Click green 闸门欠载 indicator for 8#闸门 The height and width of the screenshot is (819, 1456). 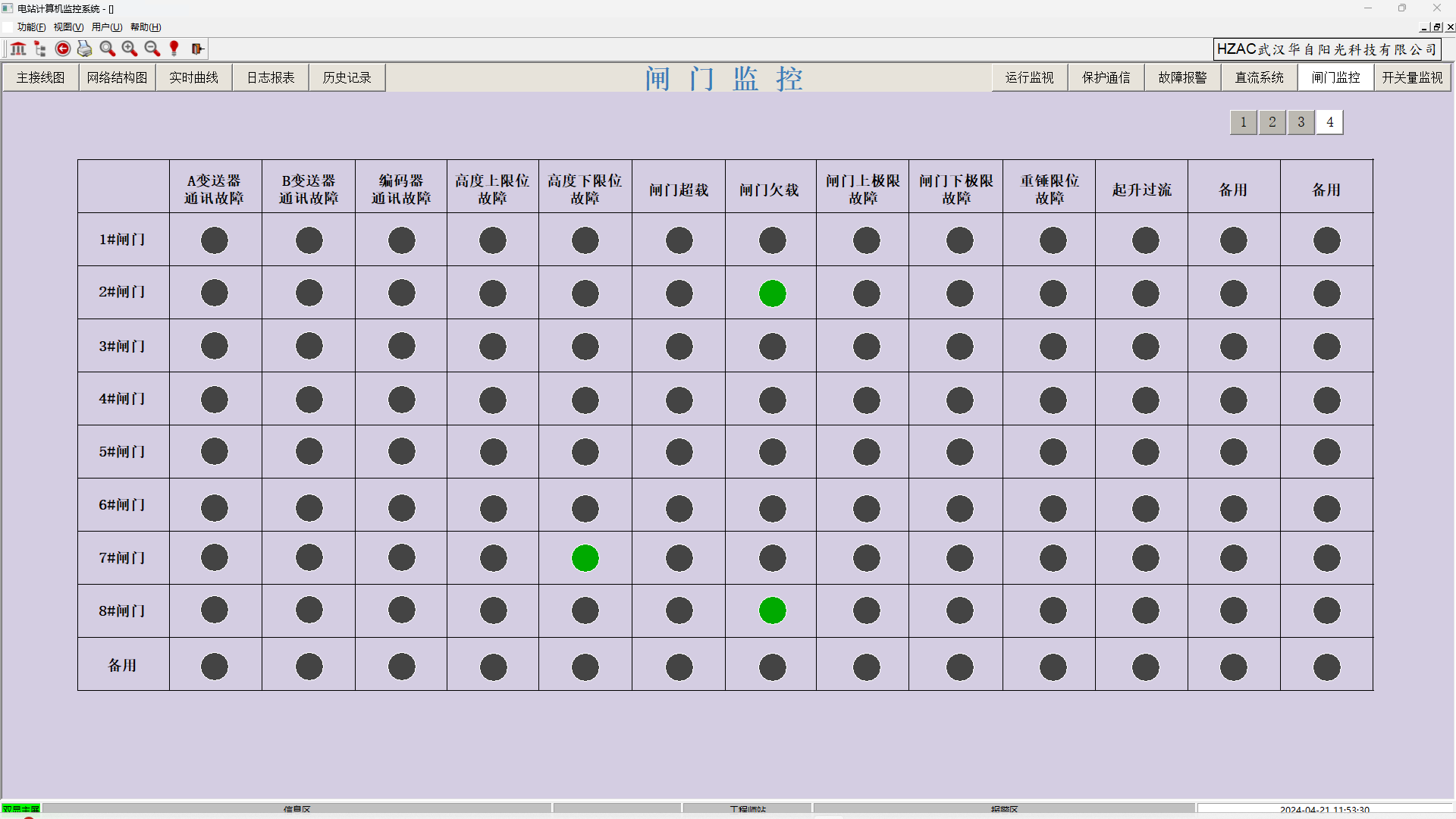772,610
